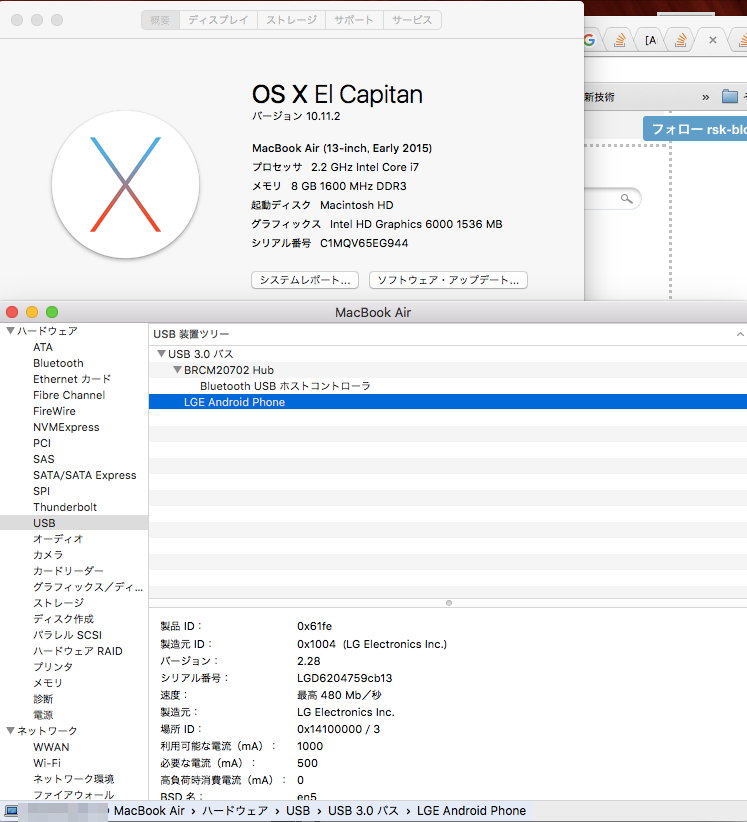
Task: Select プリンタ in the sidebar
Action: (53, 667)
